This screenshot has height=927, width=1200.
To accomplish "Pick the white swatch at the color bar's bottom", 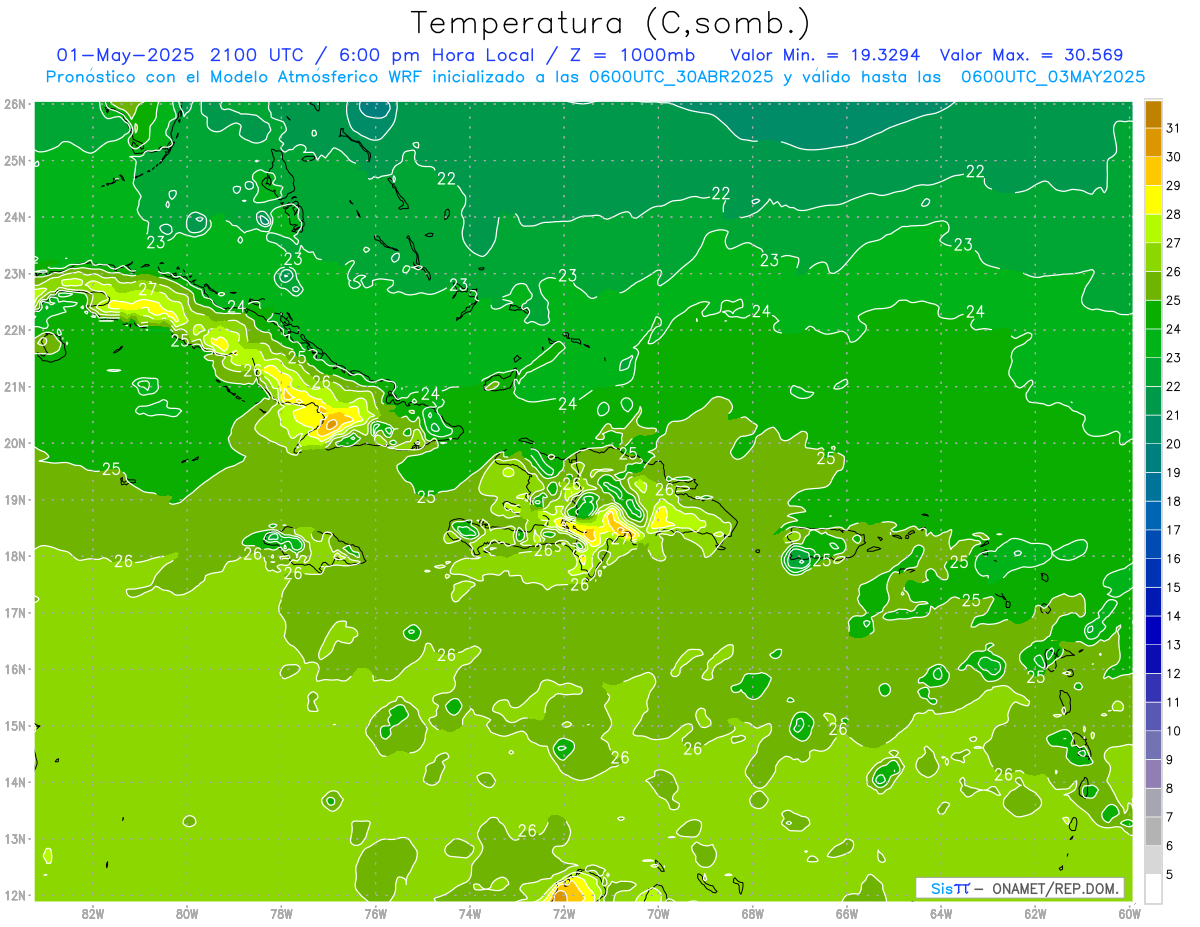I will tap(1153, 889).
